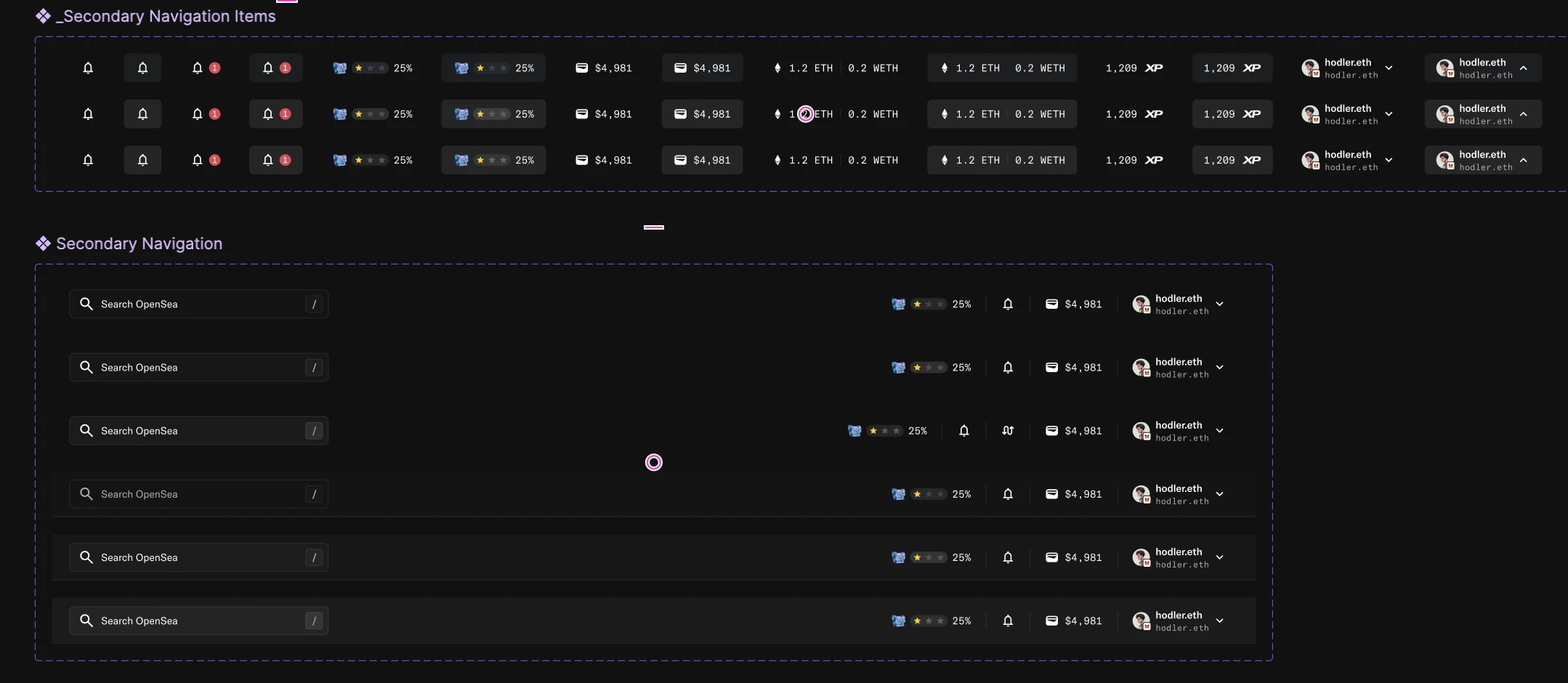Click the search icon in the first Secondary Navigation row
Image resolution: width=1568 pixels, height=683 pixels.
pyautogui.click(x=86, y=304)
